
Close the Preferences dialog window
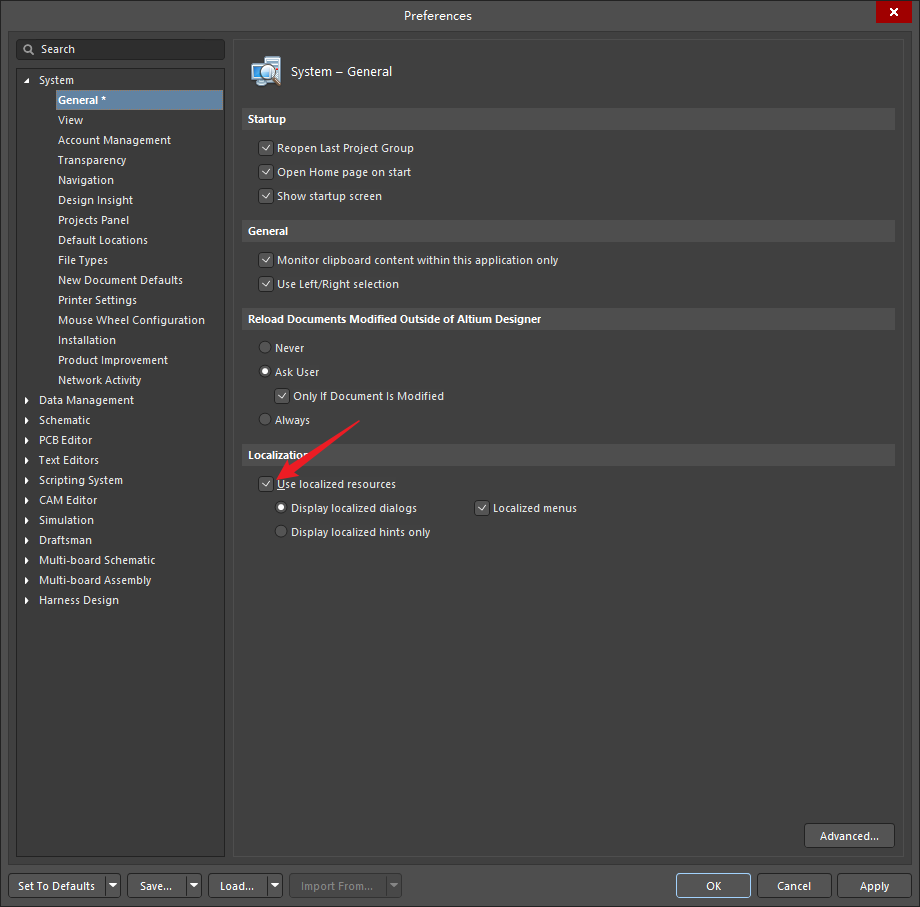click(892, 13)
